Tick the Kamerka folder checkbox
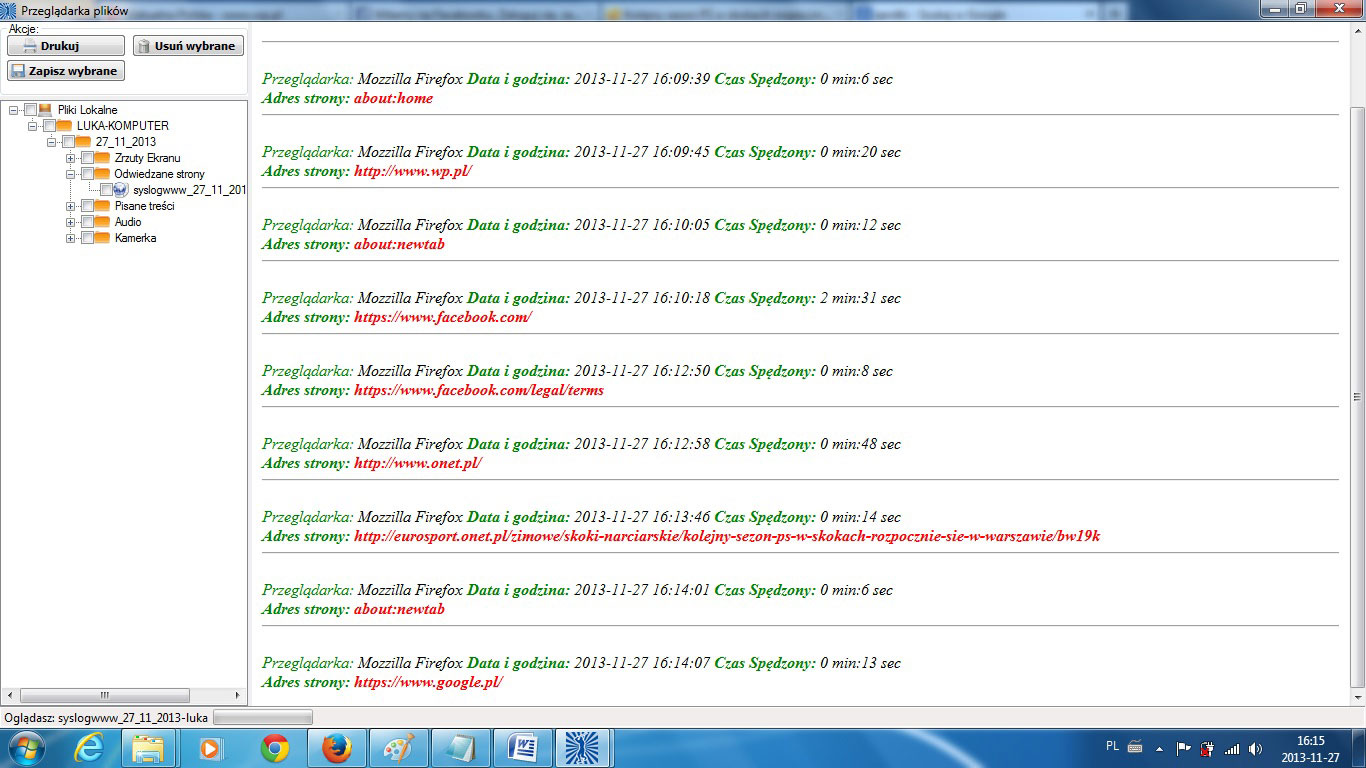Screen dimensions: 1366x768 [87, 238]
